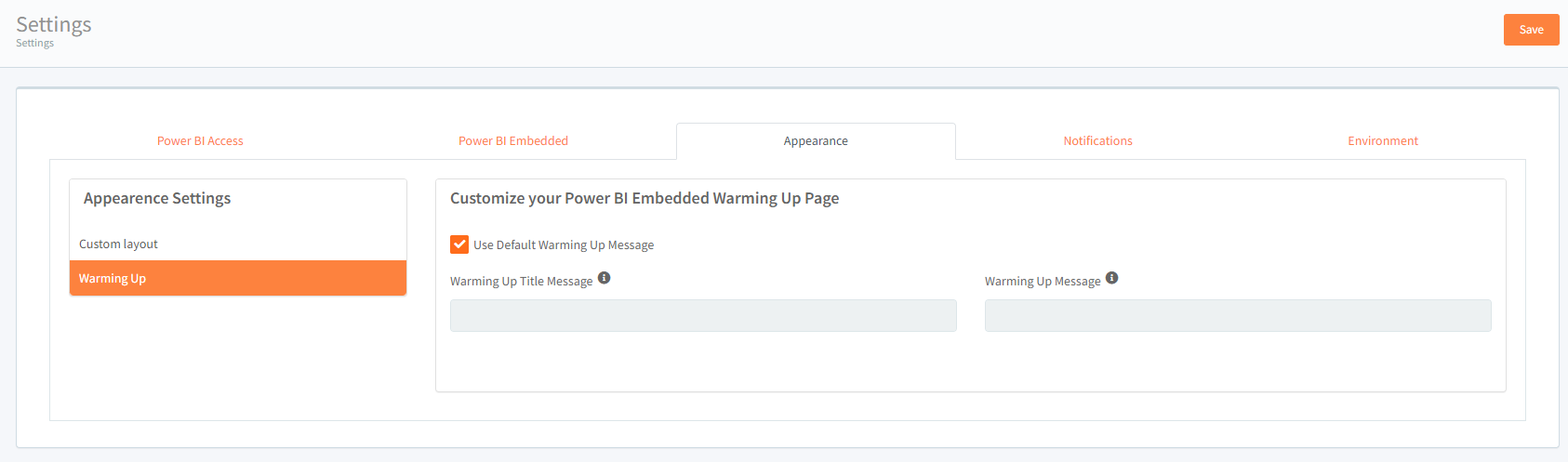Viewport: 1568px width, 462px height.
Task: Click the orange Save button
Action: [1531, 30]
